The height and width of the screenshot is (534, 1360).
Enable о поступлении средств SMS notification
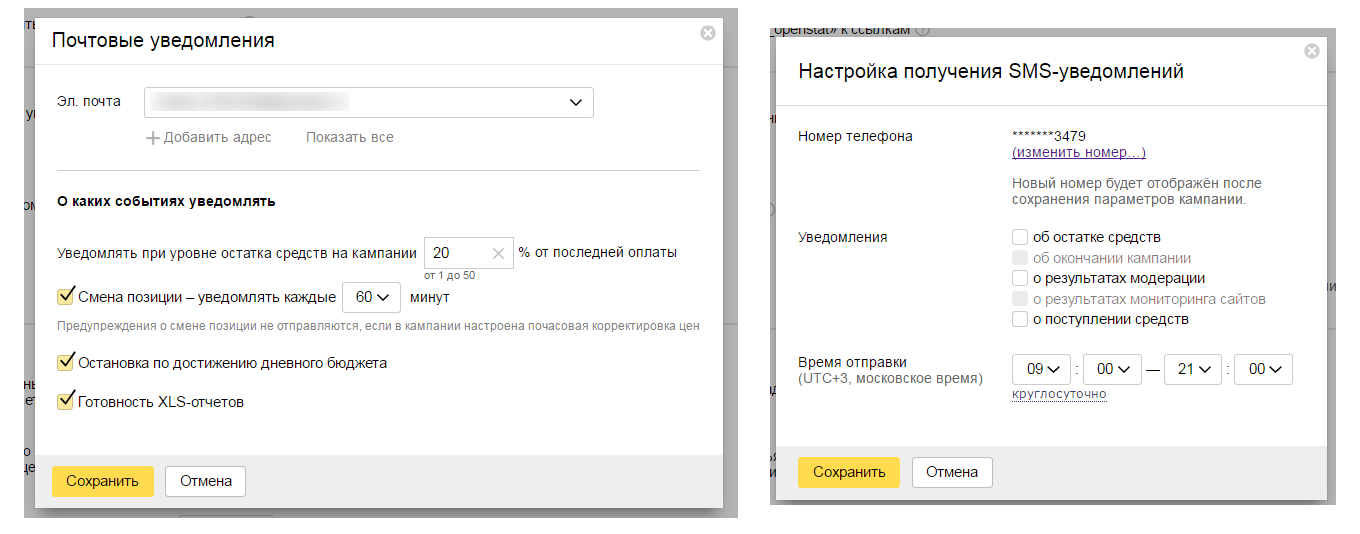(x=1020, y=320)
